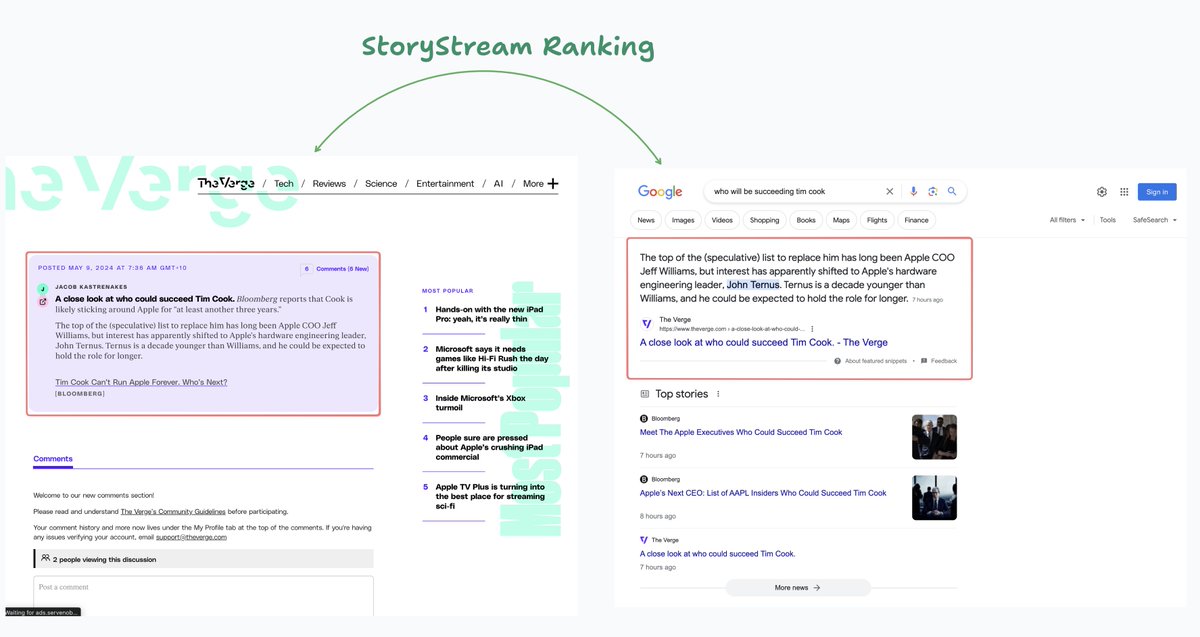Viewport: 1200px width, 637px height.
Task: Open thumbnail for Meet The Apple Executives story
Action: pyautogui.click(x=934, y=437)
